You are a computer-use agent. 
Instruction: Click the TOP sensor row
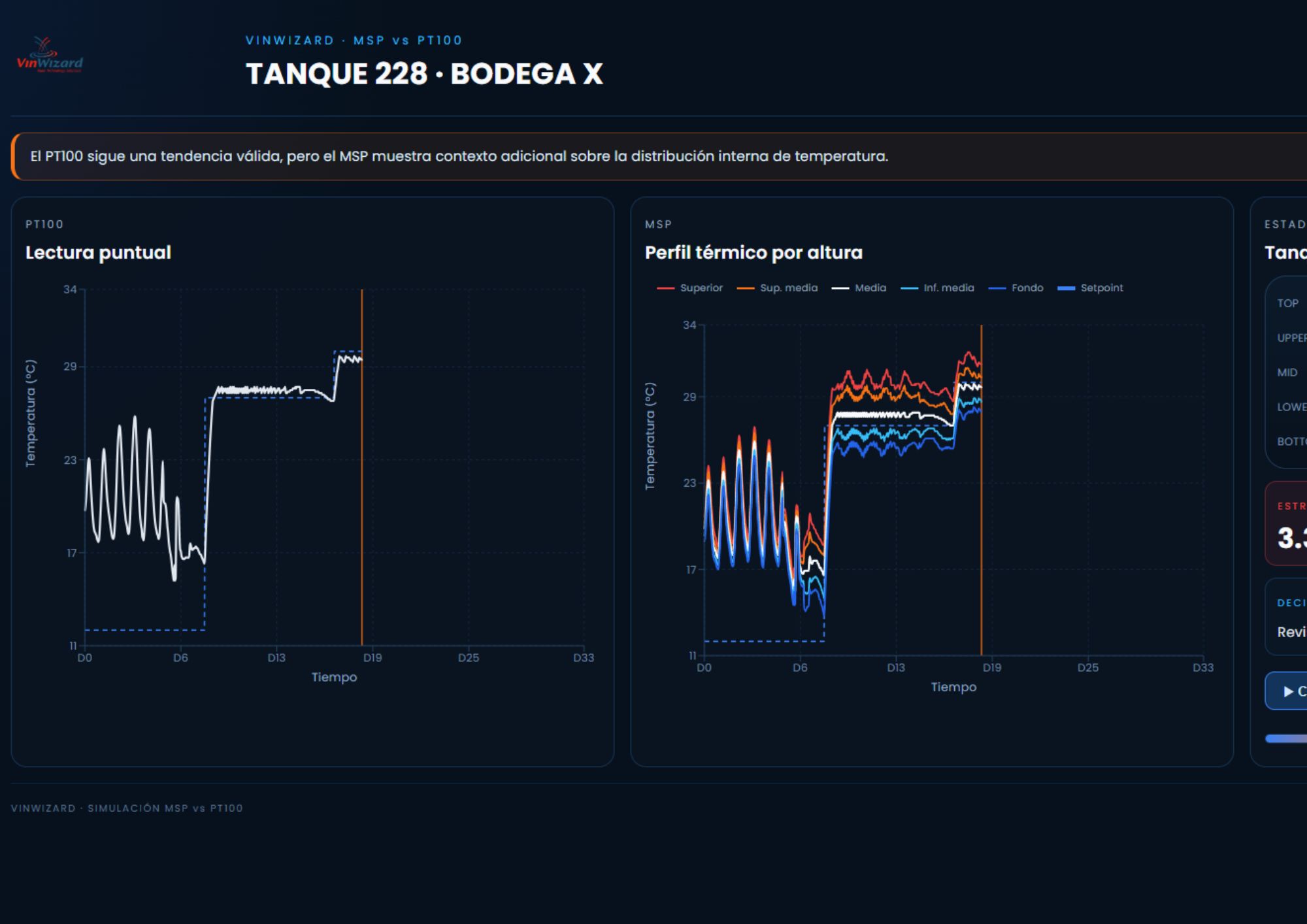pos(1288,303)
